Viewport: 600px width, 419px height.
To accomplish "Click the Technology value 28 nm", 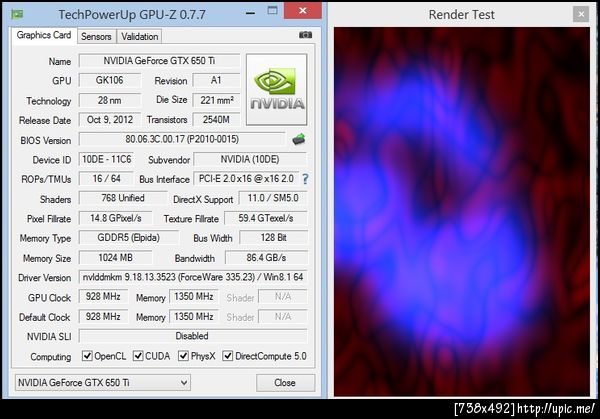I will (x=109, y=100).
